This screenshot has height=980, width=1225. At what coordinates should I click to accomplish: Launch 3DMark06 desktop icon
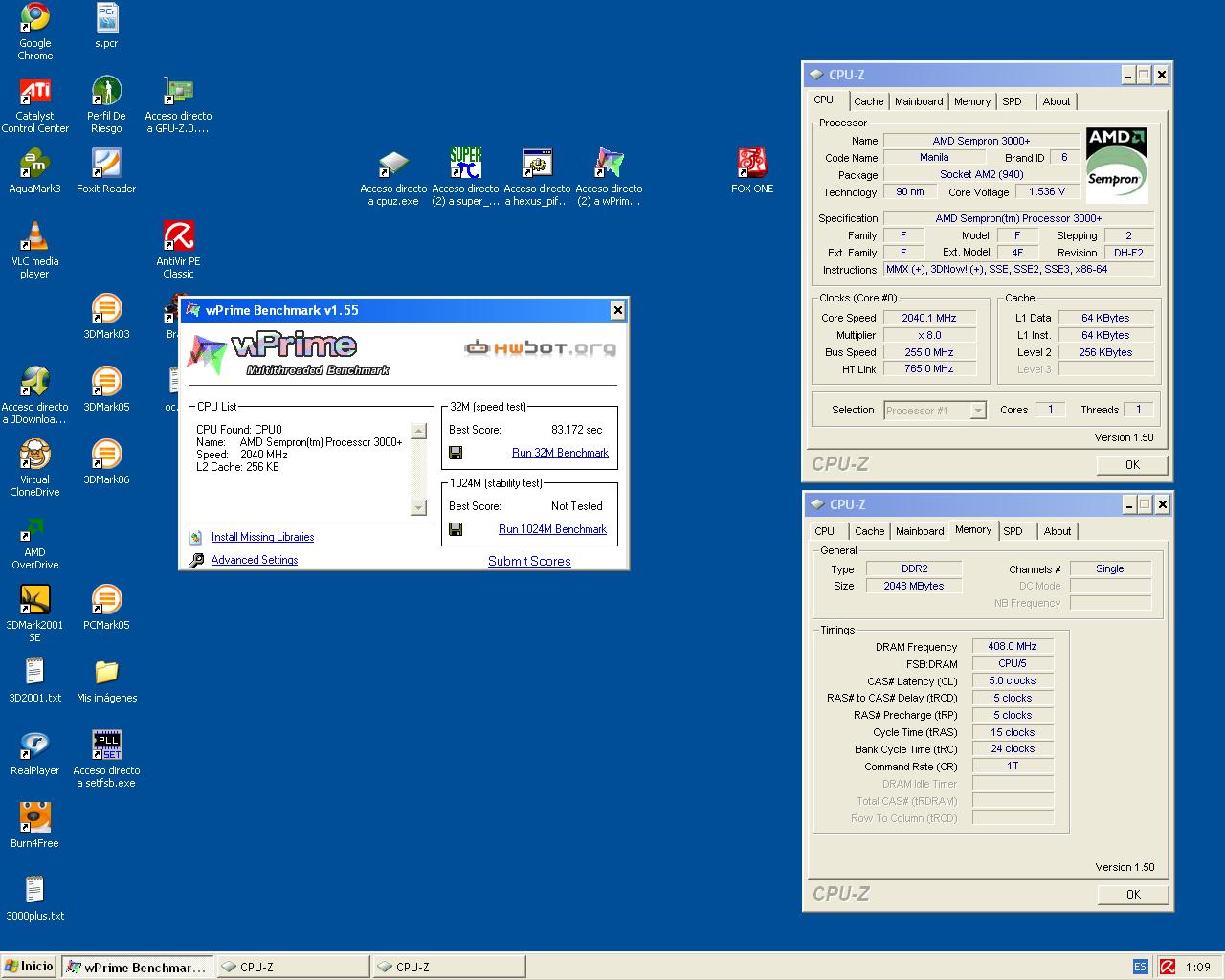click(106, 454)
